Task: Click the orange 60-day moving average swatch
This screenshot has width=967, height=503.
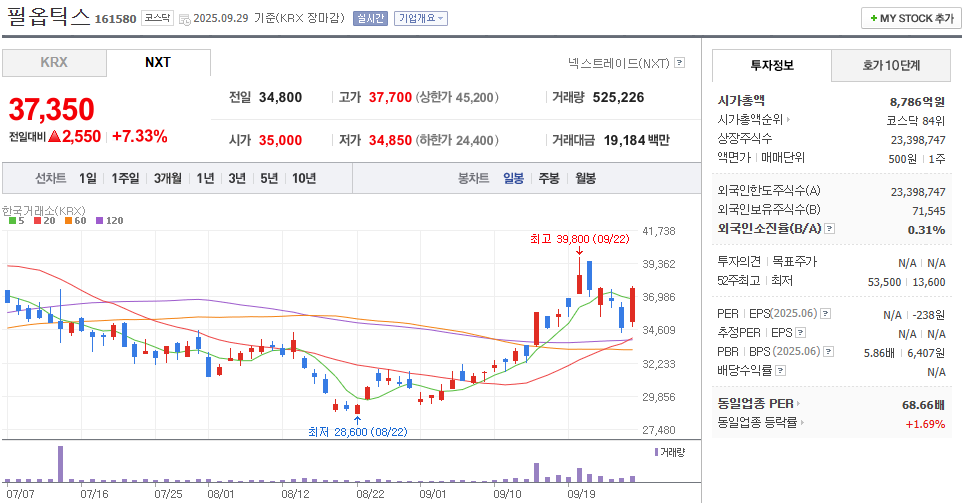Action: [68, 221]
